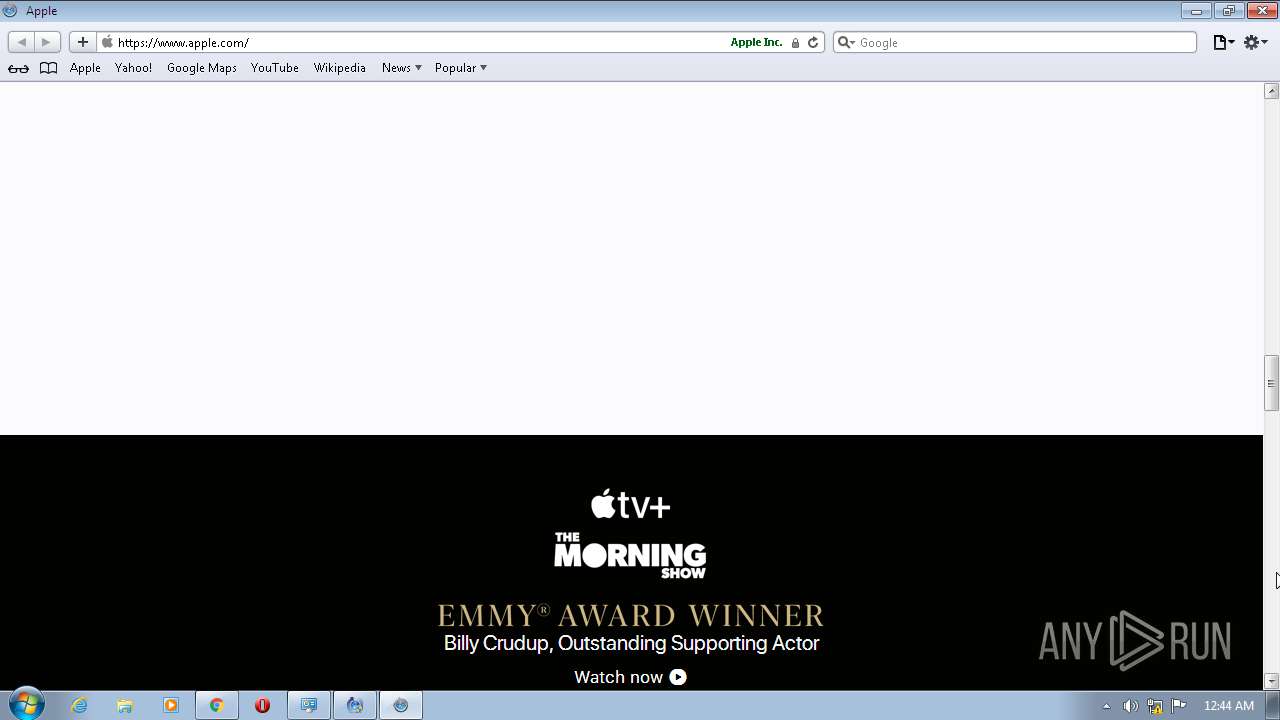This screenshot has height=720, width=1280.
Task: Open the Reading List glasses icon
Action: [x=19, y=68]
